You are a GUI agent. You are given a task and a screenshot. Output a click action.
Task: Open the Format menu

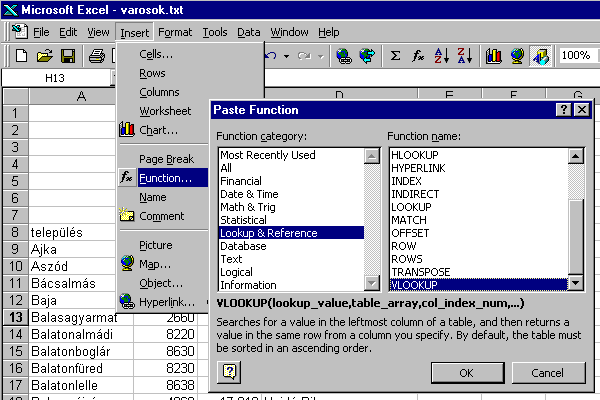pos(175,32)
